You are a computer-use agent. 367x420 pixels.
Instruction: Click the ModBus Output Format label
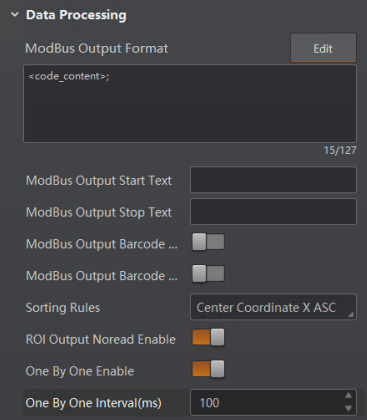97,48
